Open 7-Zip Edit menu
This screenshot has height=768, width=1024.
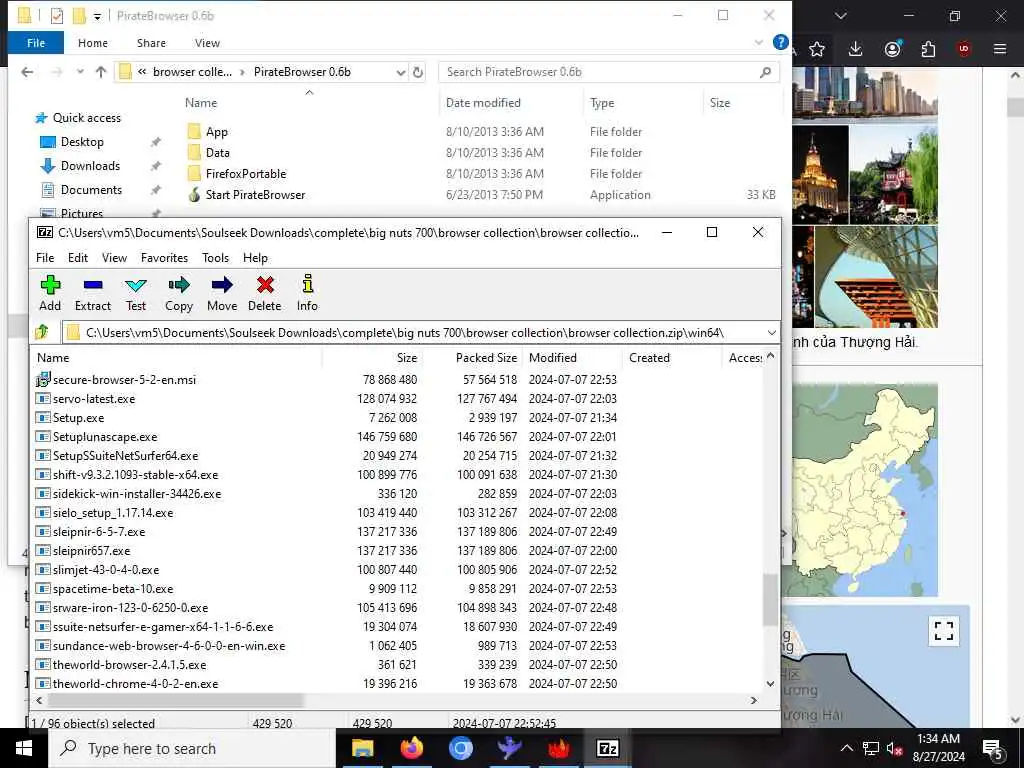78,258
